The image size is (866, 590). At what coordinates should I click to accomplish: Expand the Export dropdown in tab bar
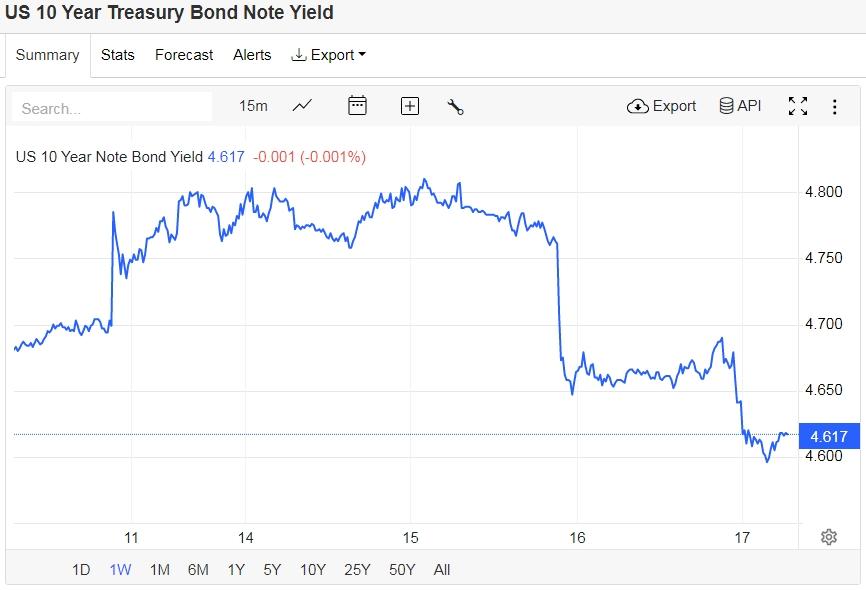coord(328,55)
